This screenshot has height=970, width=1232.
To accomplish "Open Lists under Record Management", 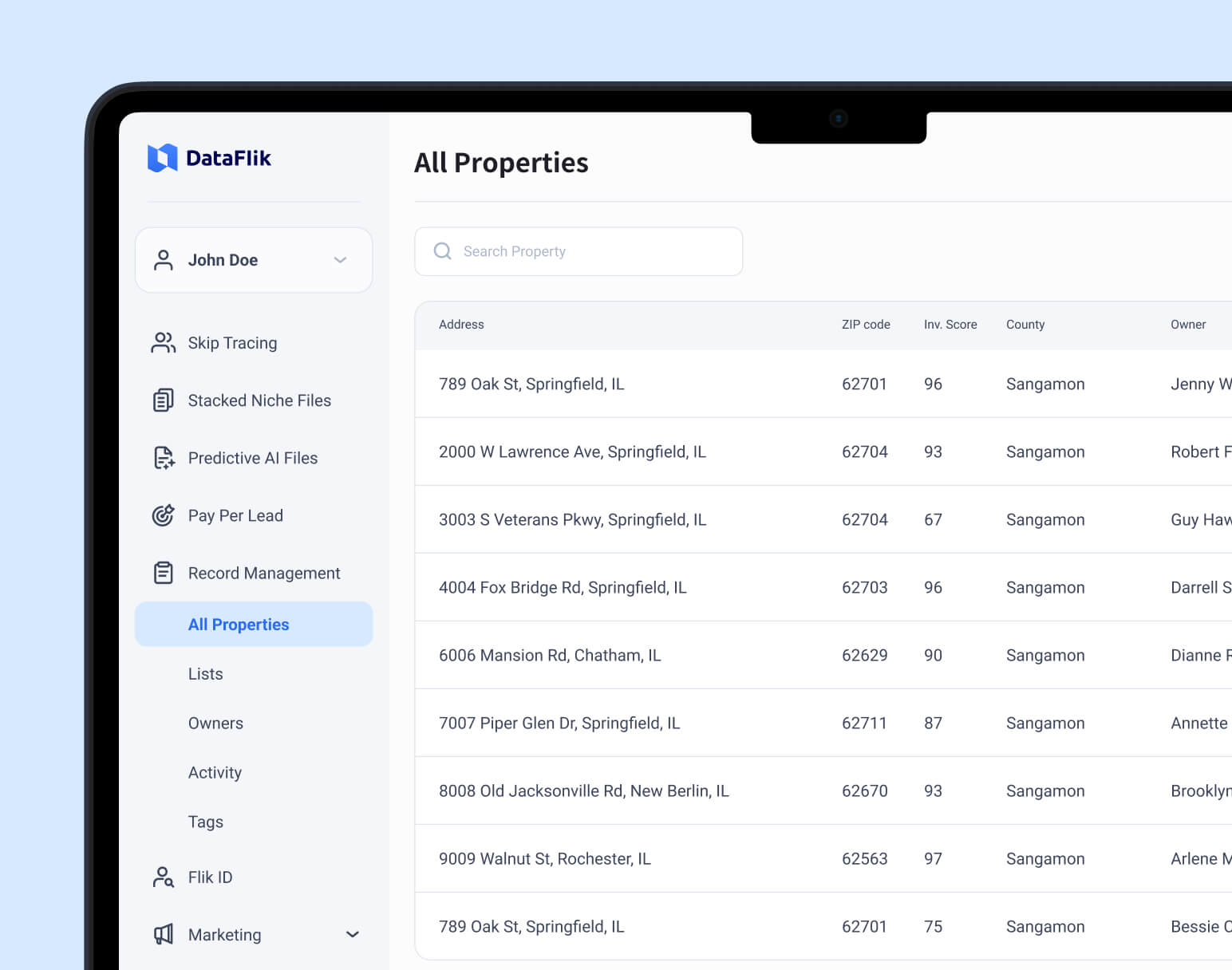I will (x=205, y=674).
